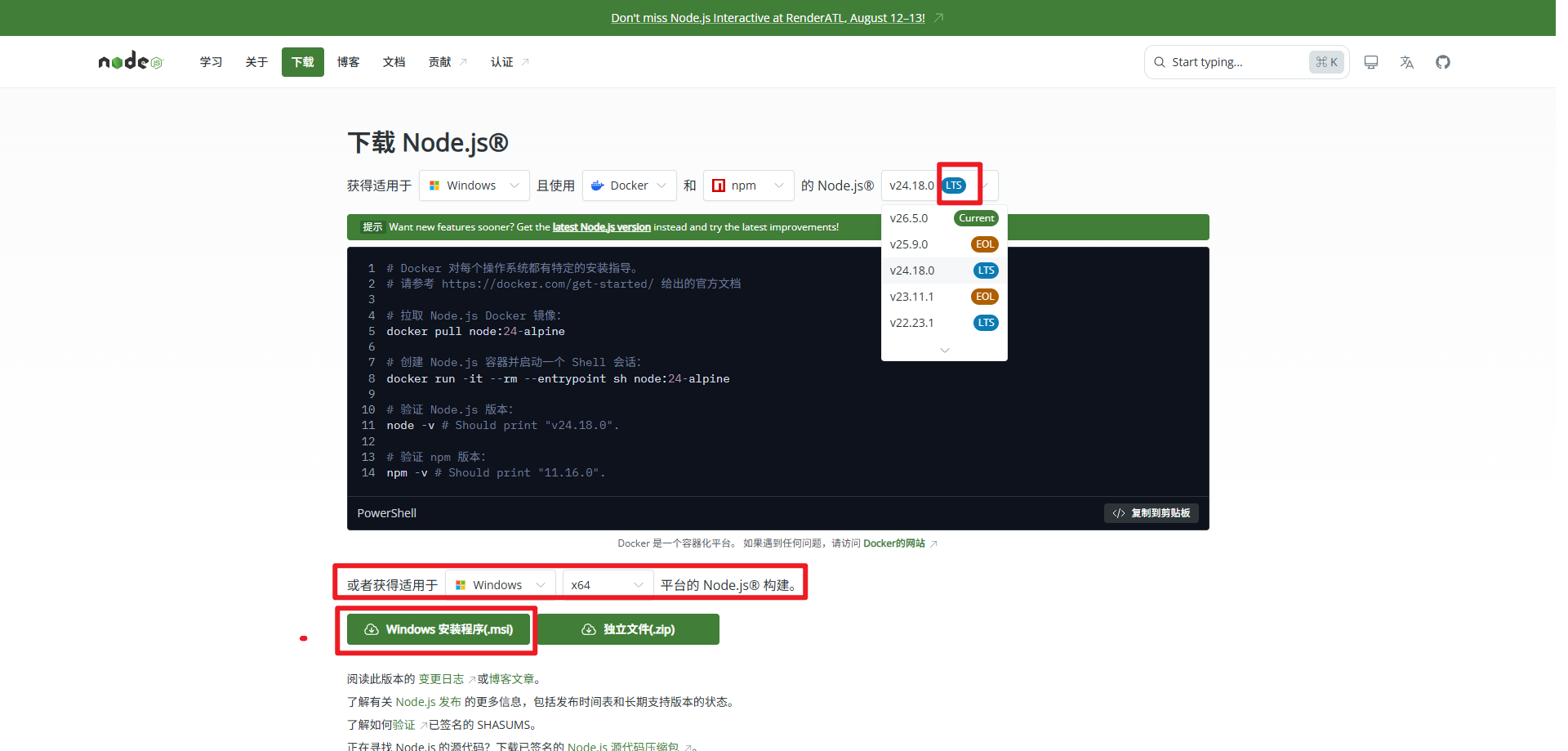Open the 关于 nav item
The image size is (1568, 751).
pos(256,62)
